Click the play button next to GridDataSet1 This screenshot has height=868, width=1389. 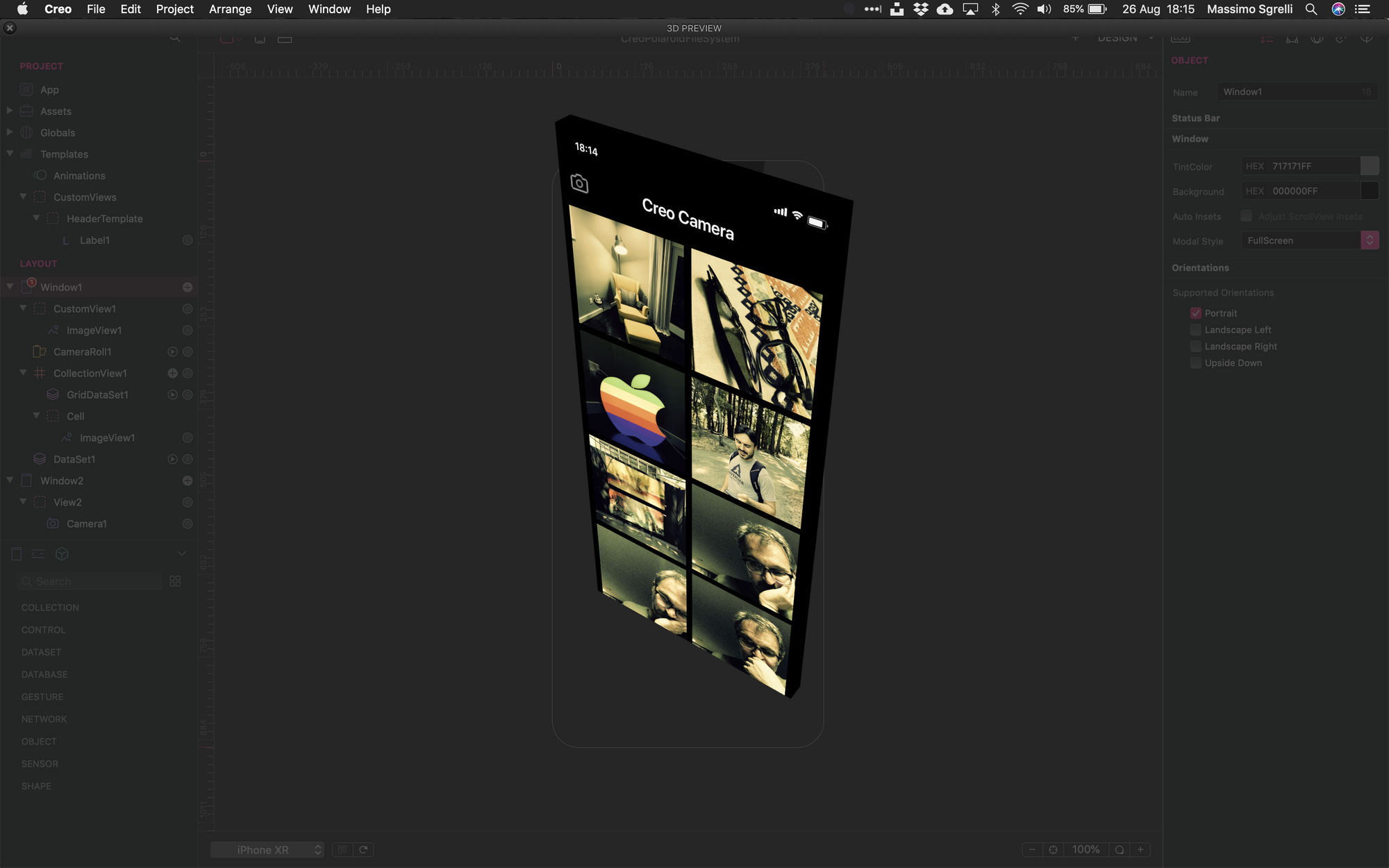[172, 394]
